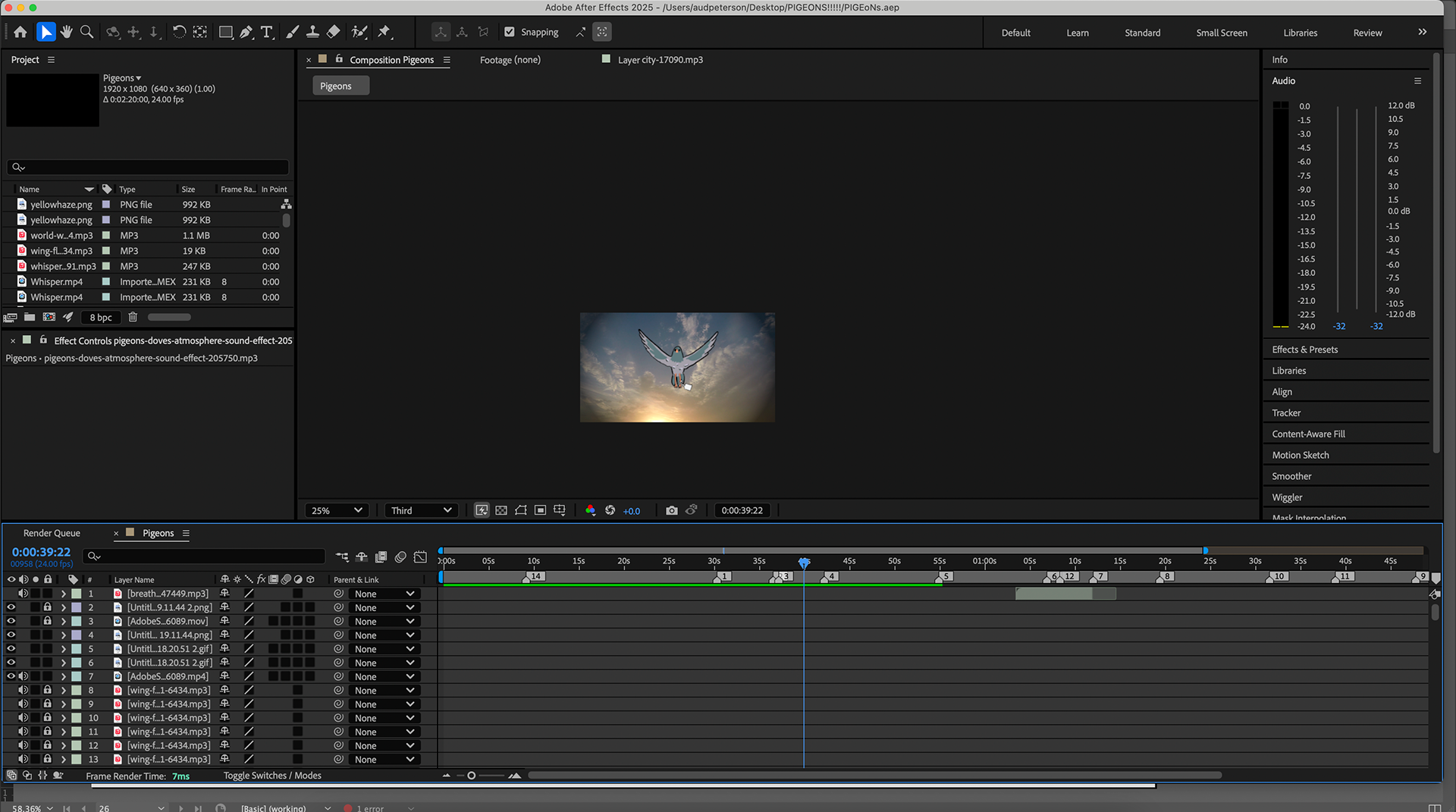
Task: Open the Composition Mini-Flowchart icon
Action: 342,556
